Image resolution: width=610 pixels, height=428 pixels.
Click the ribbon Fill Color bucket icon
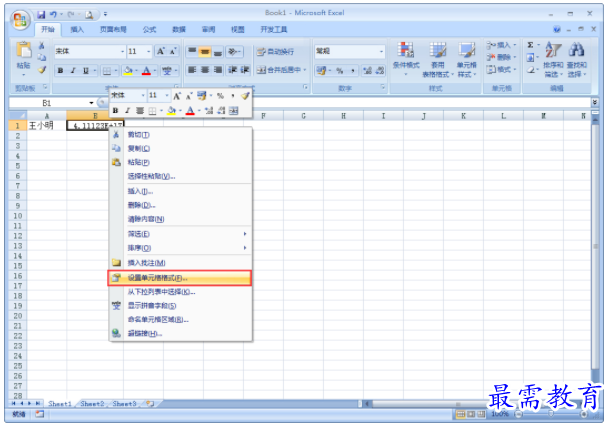(128, 71)
